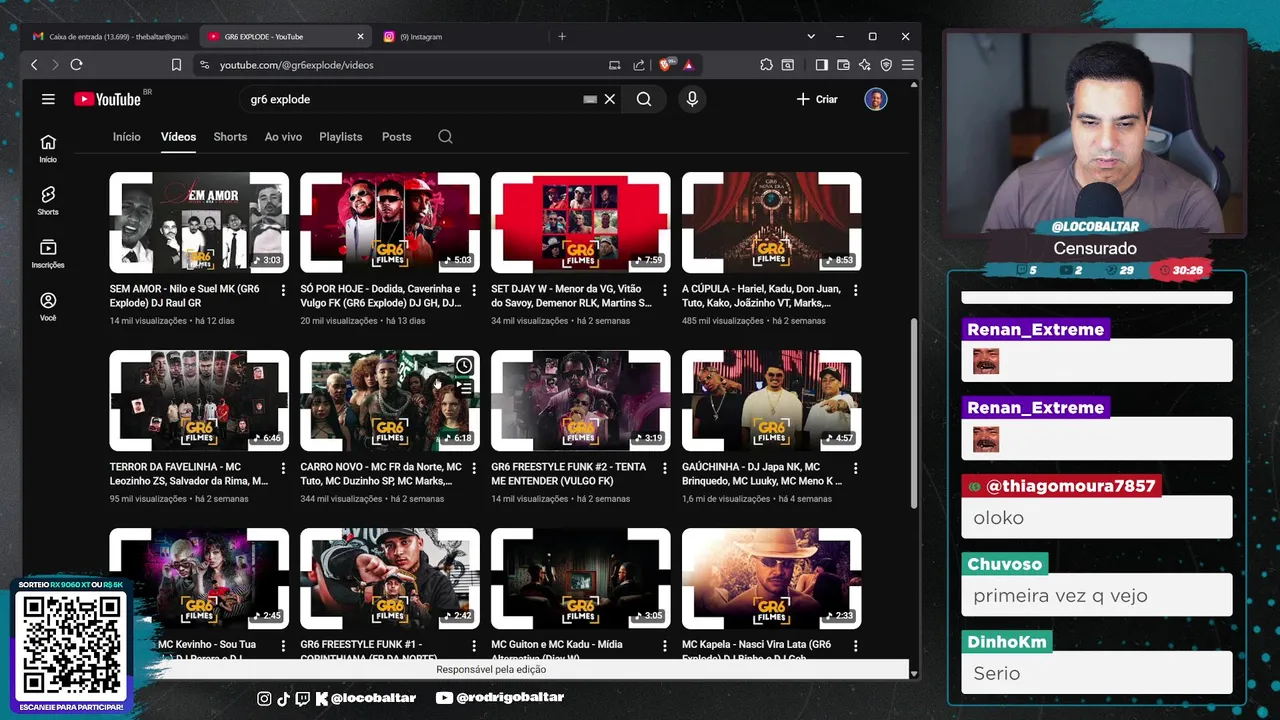The width and height of the screenshot is (1280, 720).
Task: Open Brave Wallet icon
Action: tap(843, 65)
